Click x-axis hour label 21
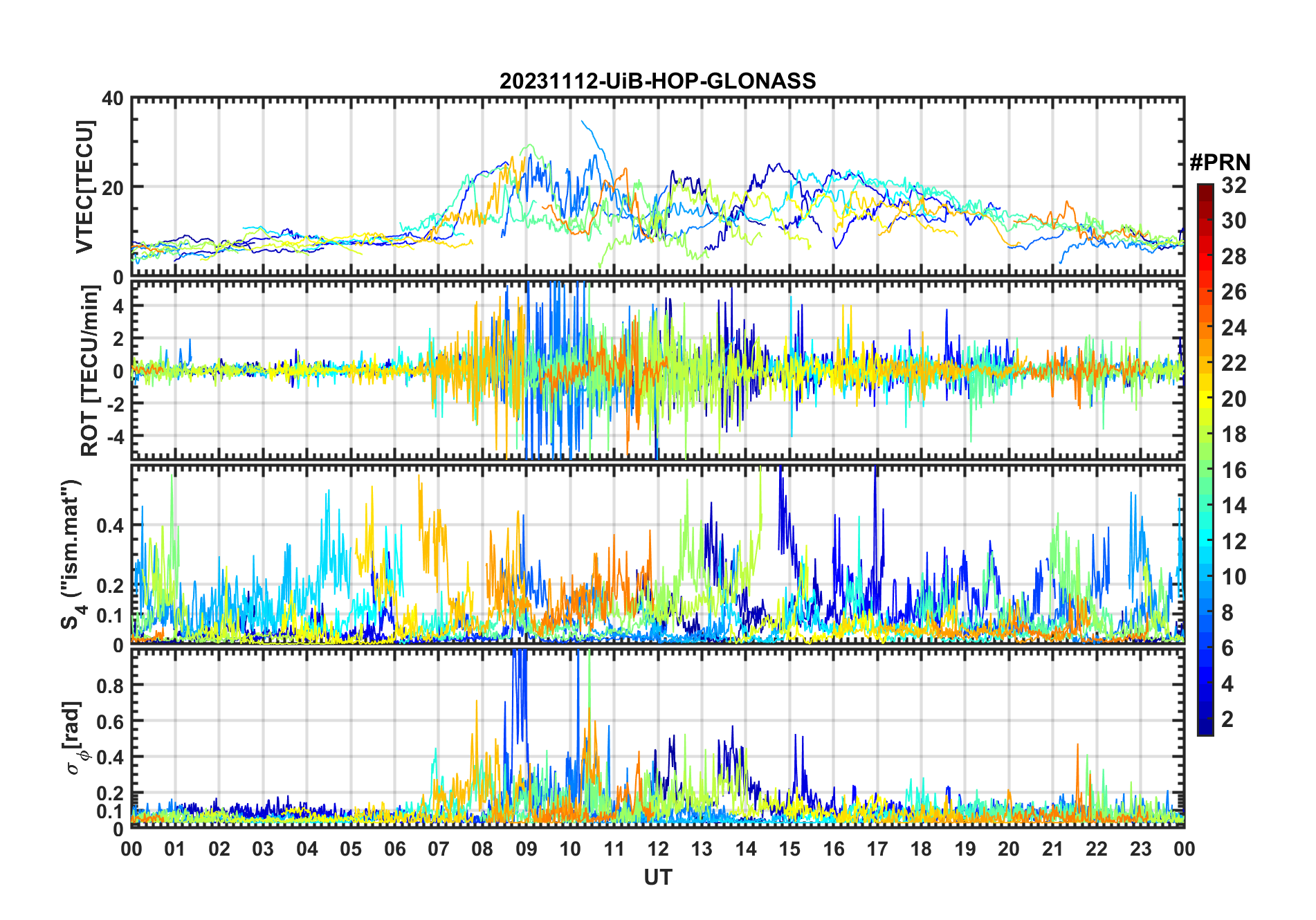Screen dimensions: 1316x920 pos(1052,849)
